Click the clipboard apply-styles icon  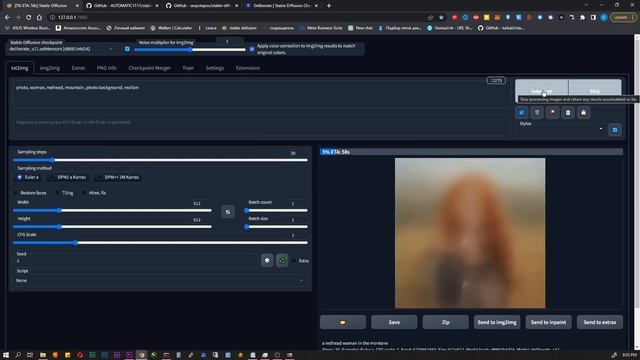pos(568,113)
